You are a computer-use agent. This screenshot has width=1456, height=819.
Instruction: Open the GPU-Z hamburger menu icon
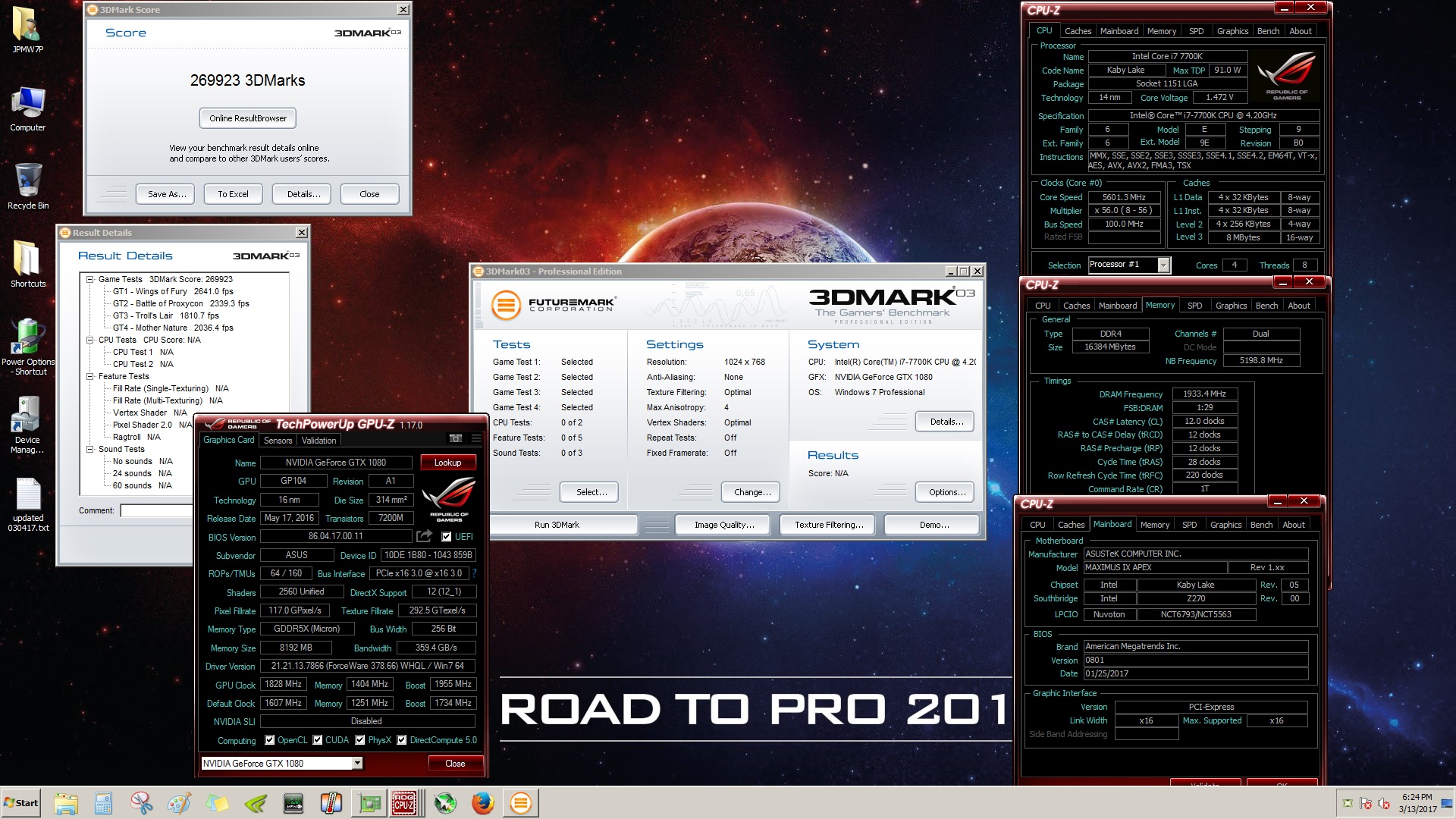coord(476,439)
